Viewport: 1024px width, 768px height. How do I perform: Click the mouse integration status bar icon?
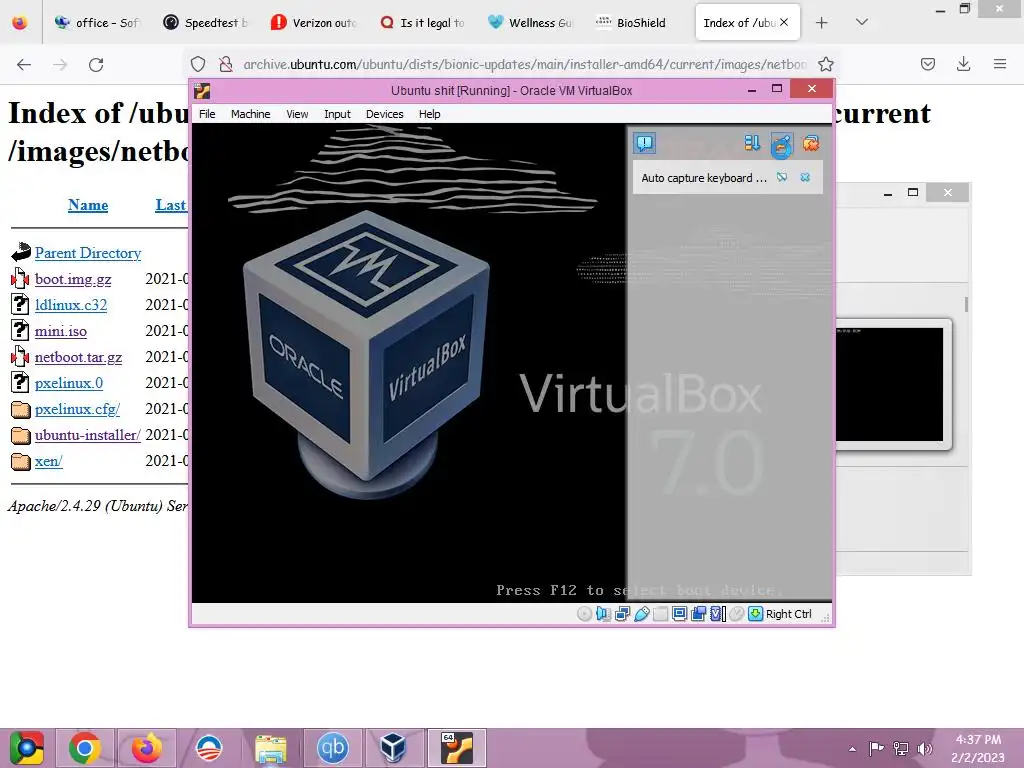pyautogui.click(x=737, y=614)
